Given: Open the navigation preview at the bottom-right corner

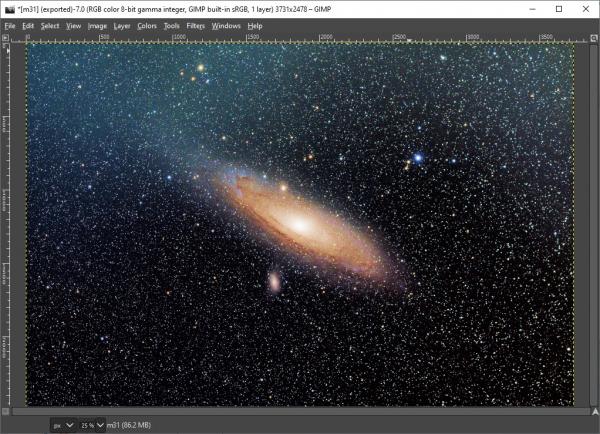Looking at the screenshot, I should click(595, 411).
